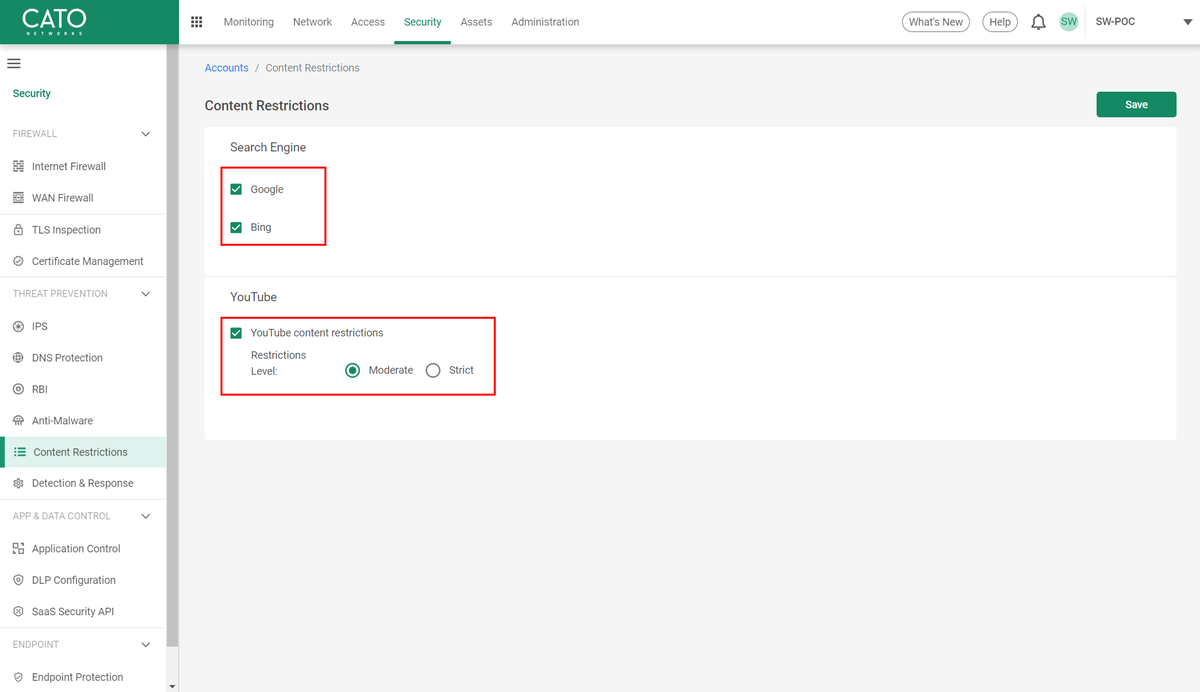Uncheck the Bing search engine checkbox

tap(237, 227)
